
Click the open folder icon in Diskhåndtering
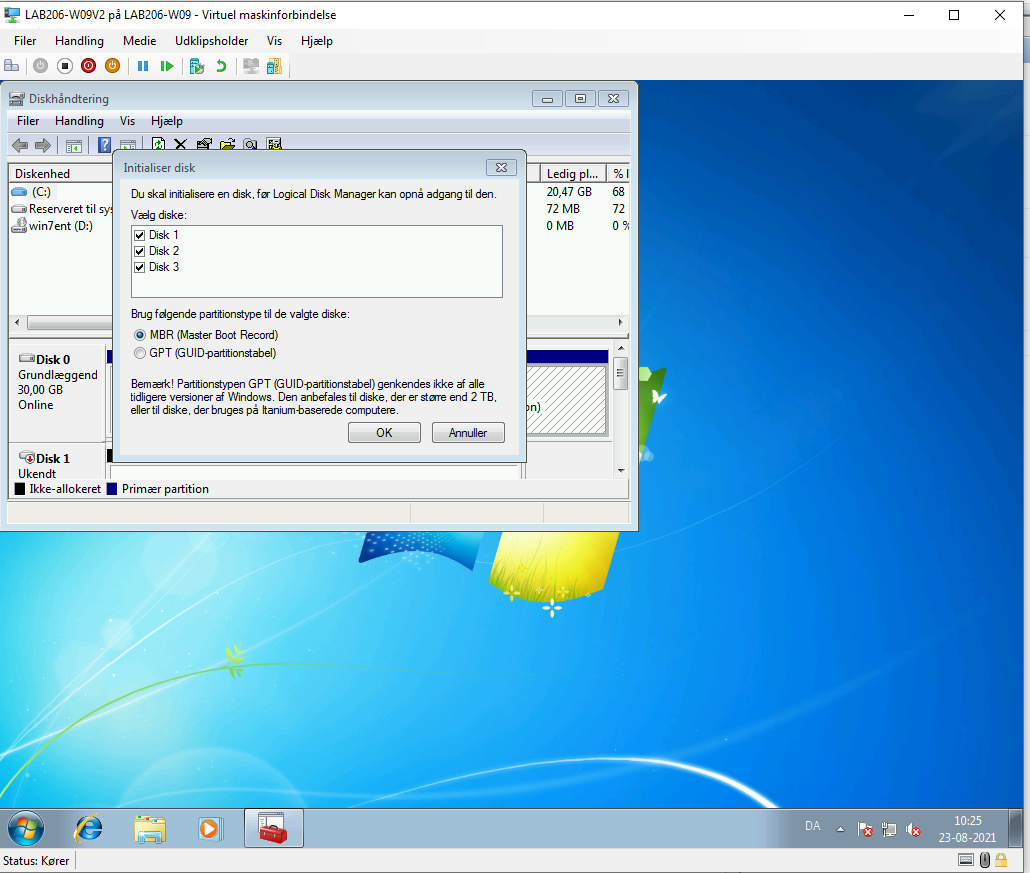(x=227, y=144)
